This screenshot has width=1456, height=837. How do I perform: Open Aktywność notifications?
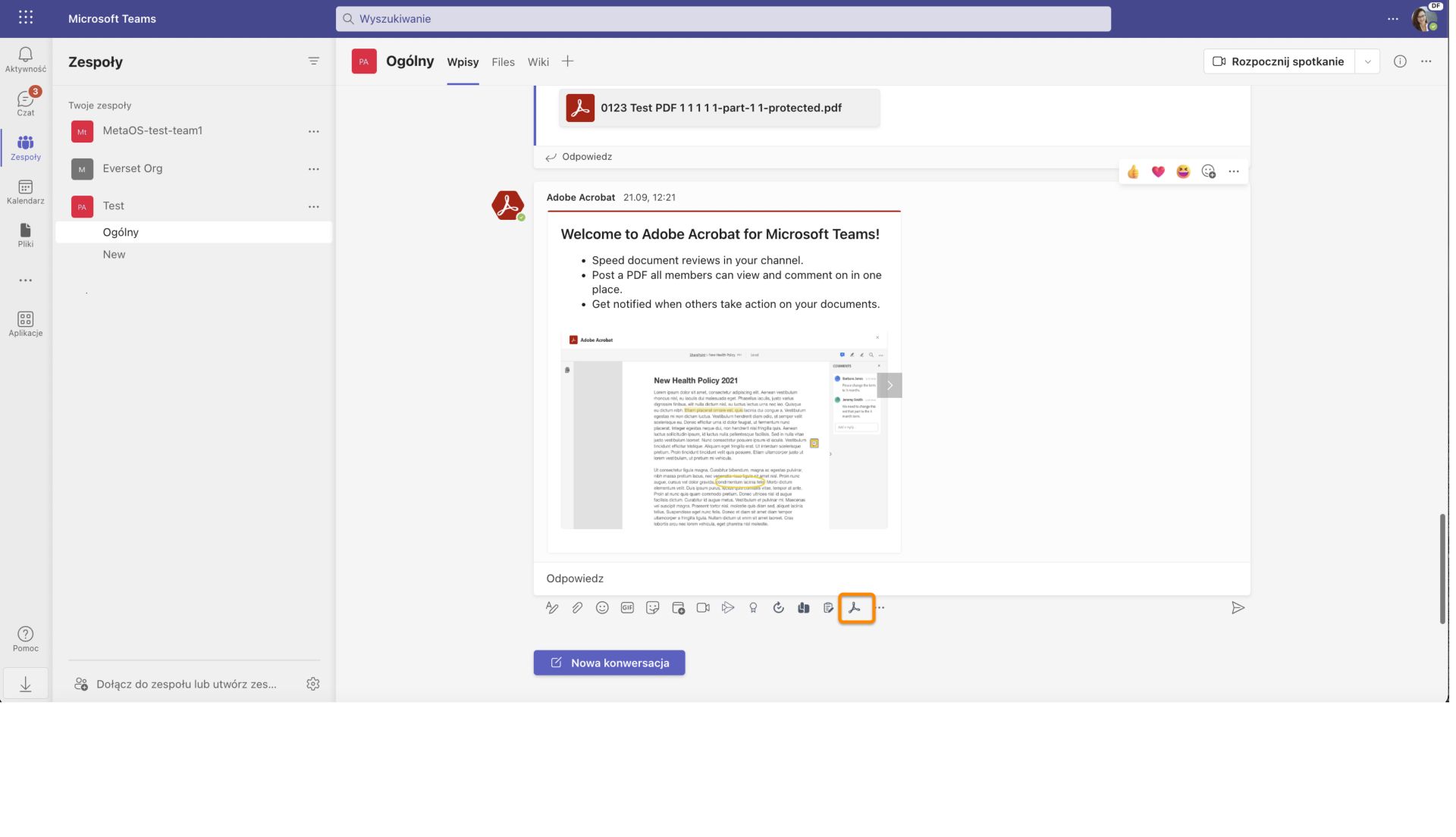(26, 60)
